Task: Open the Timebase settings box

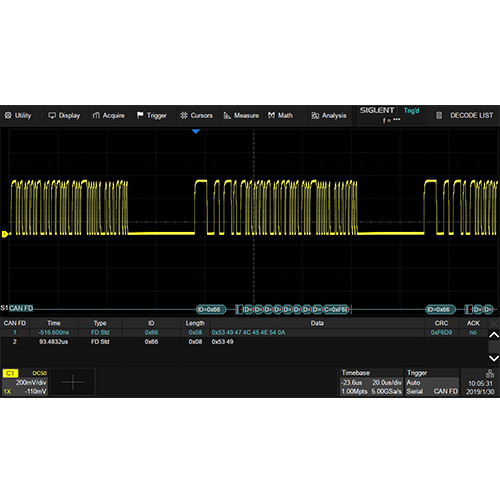Action: 371,382
